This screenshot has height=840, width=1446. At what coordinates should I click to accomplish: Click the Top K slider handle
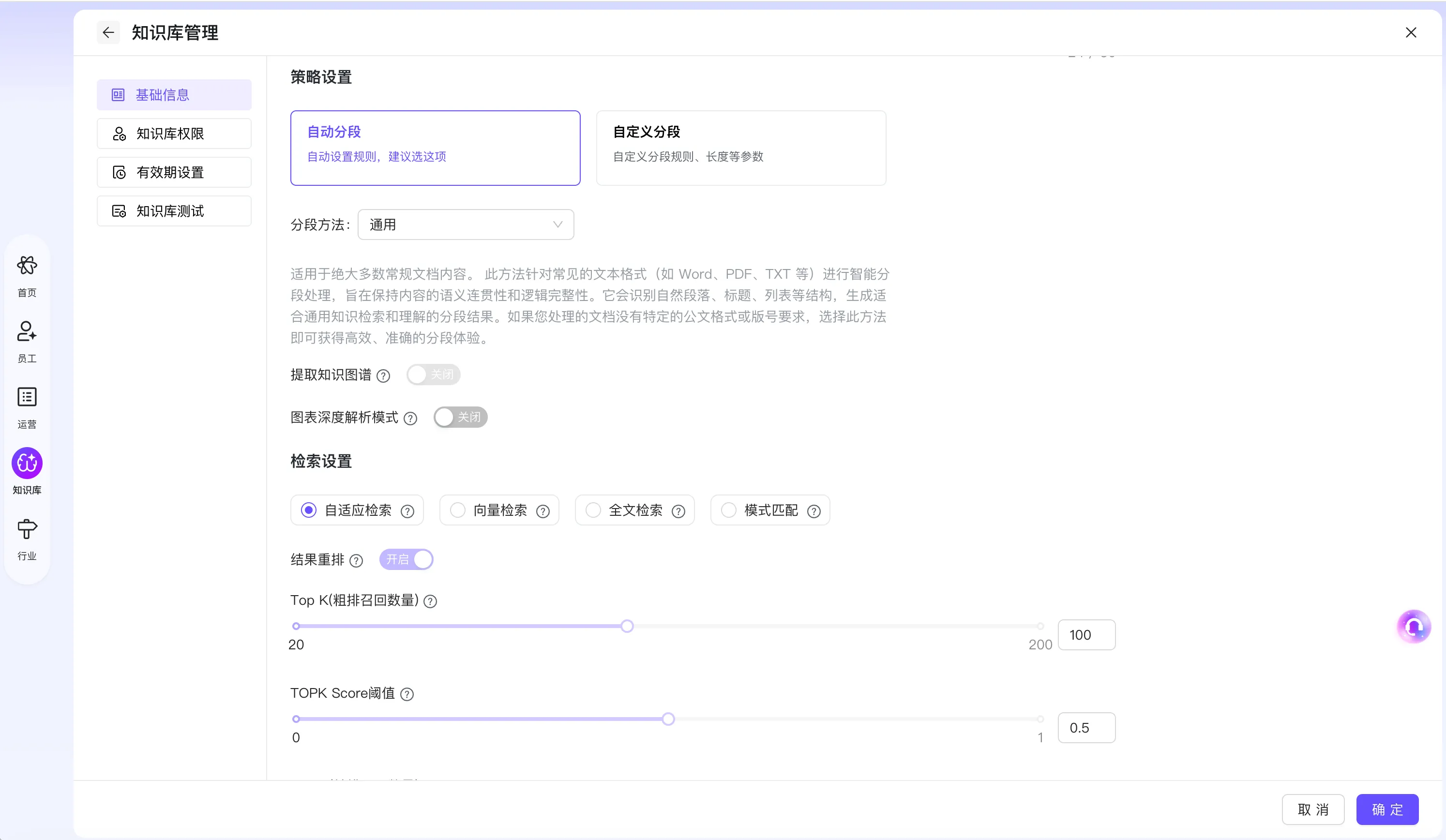pos(627,626)
